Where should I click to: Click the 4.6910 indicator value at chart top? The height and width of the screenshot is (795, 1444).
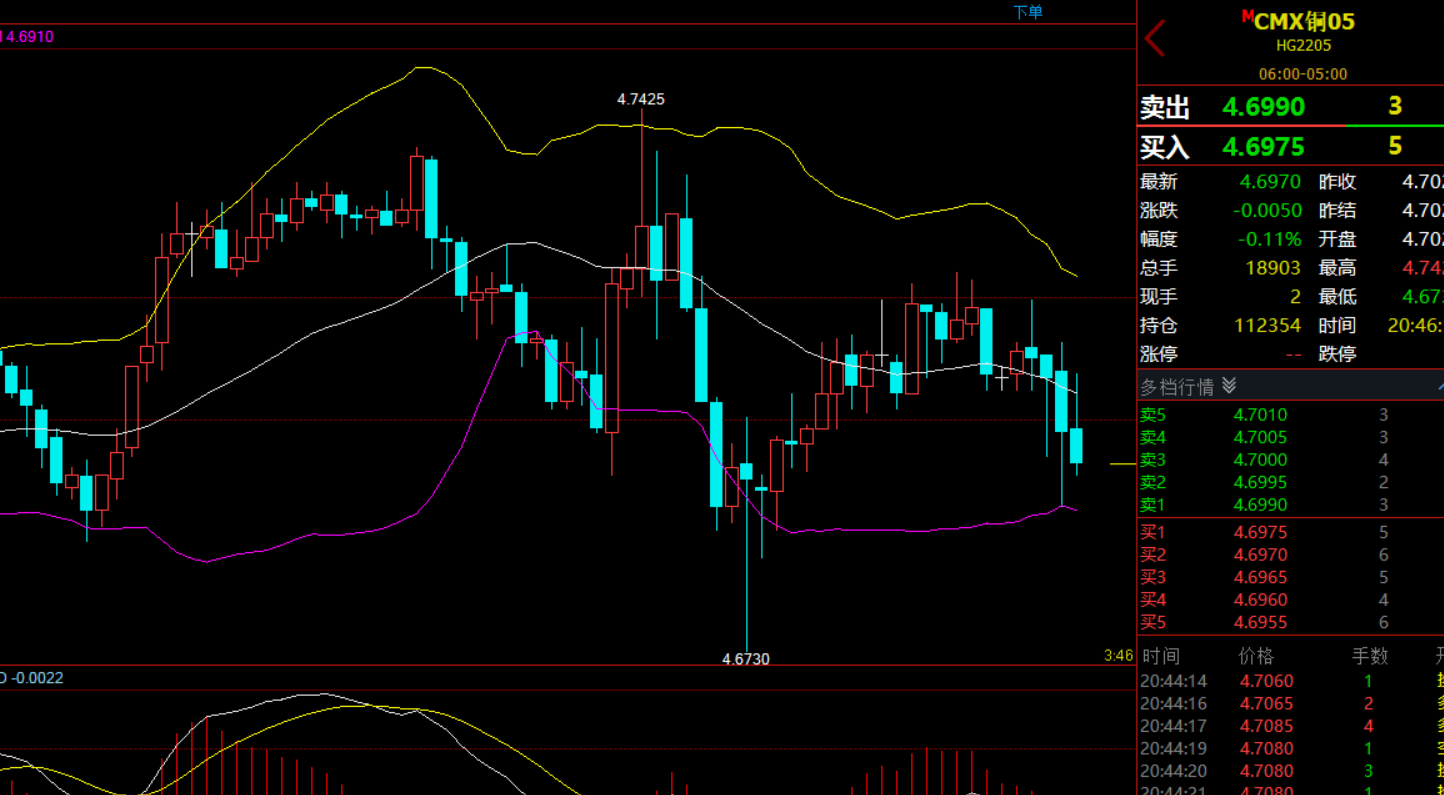[x=30, y=37]
